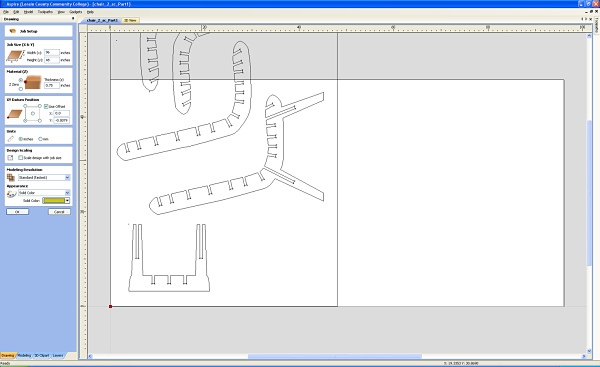
Task: Click the horizontal scrollbar right arrow
Action: click(x=584, y=356)
